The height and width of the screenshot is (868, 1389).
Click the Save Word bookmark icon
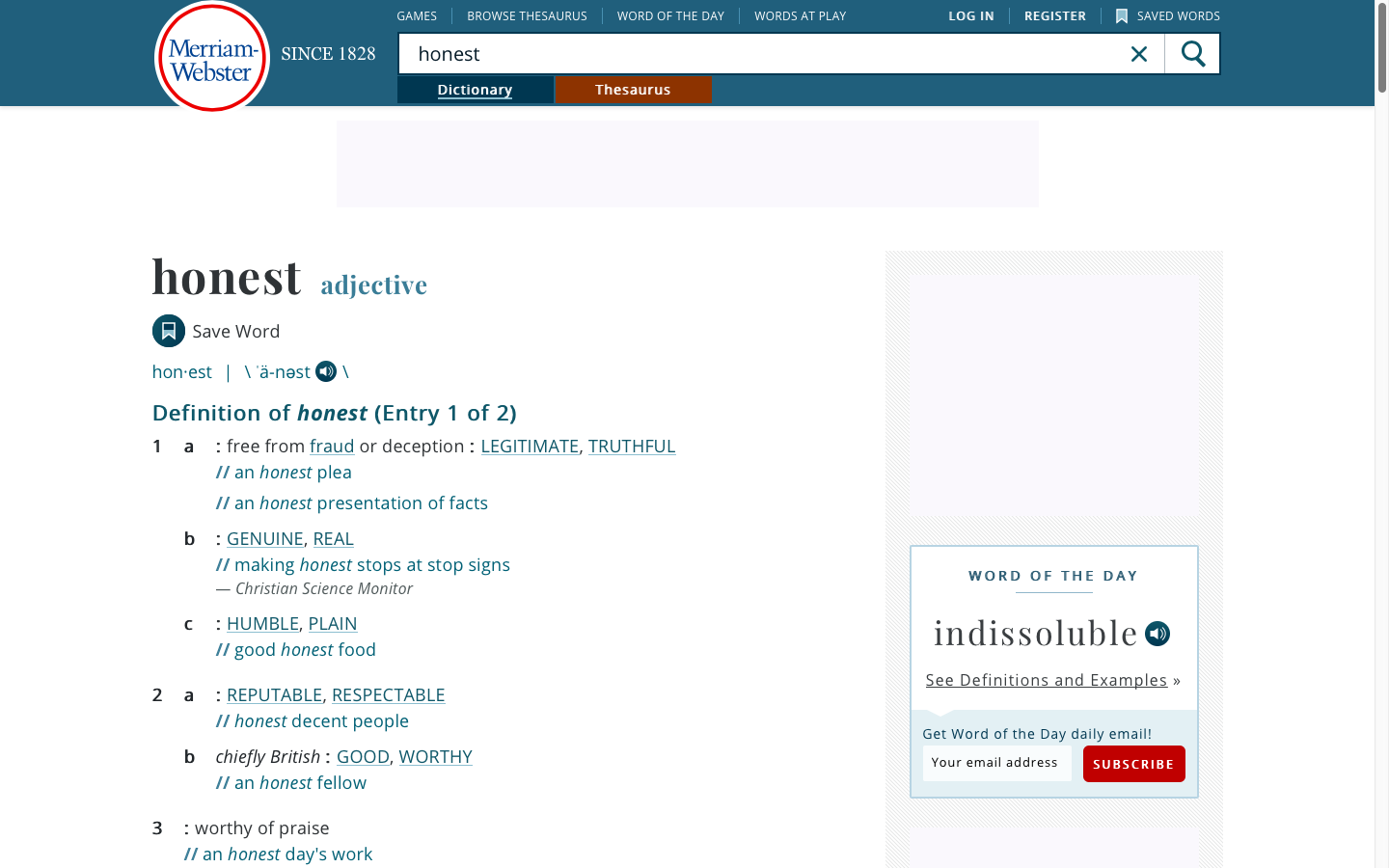pos(169,331)
